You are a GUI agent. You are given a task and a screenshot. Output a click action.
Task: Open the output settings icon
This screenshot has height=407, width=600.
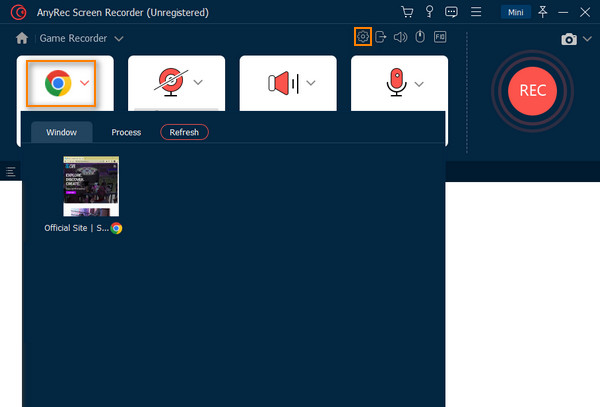pyautogui.click(x=380, y=37)
